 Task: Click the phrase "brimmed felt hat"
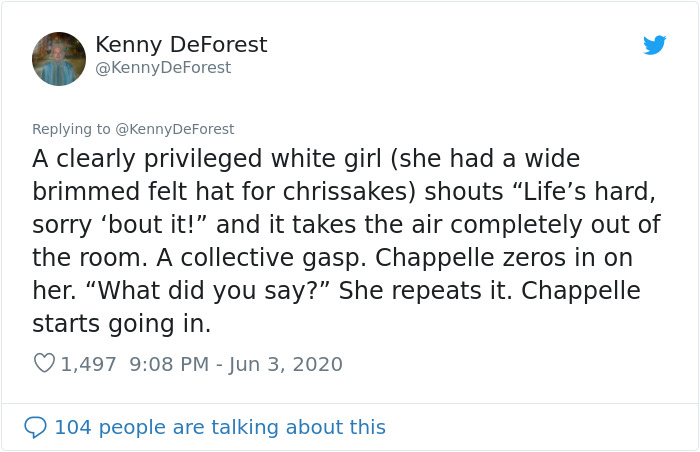(133, 192)
